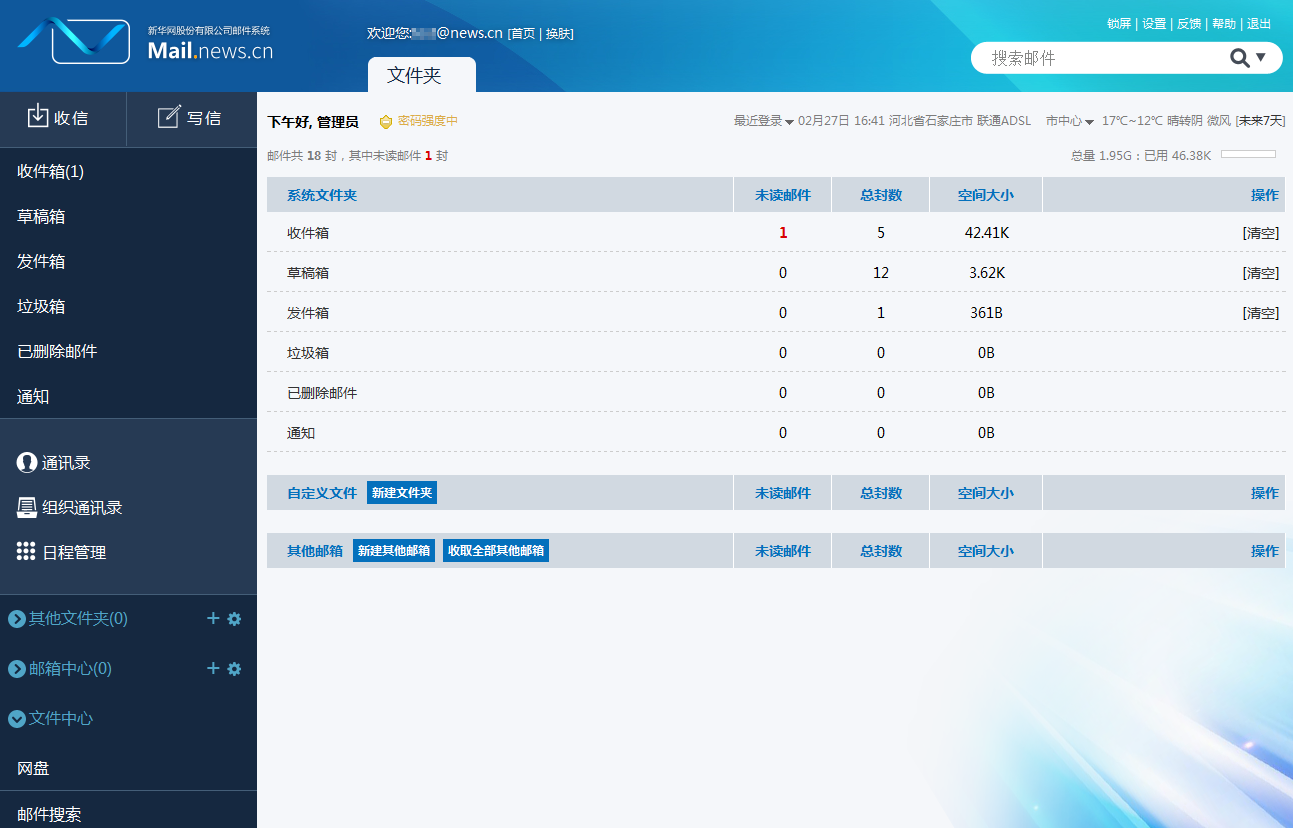Open the search options dropdown arrow
Screen dimensions: 1293x828
(1261, 58)
